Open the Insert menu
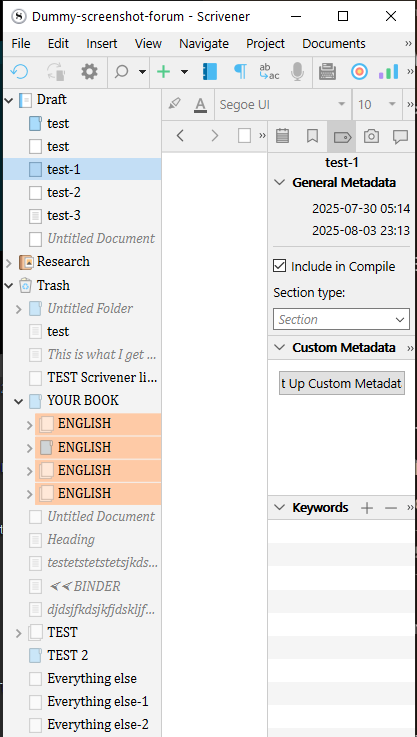The height and width of the screenshot is (737, 417). click(x=102, y=44)
